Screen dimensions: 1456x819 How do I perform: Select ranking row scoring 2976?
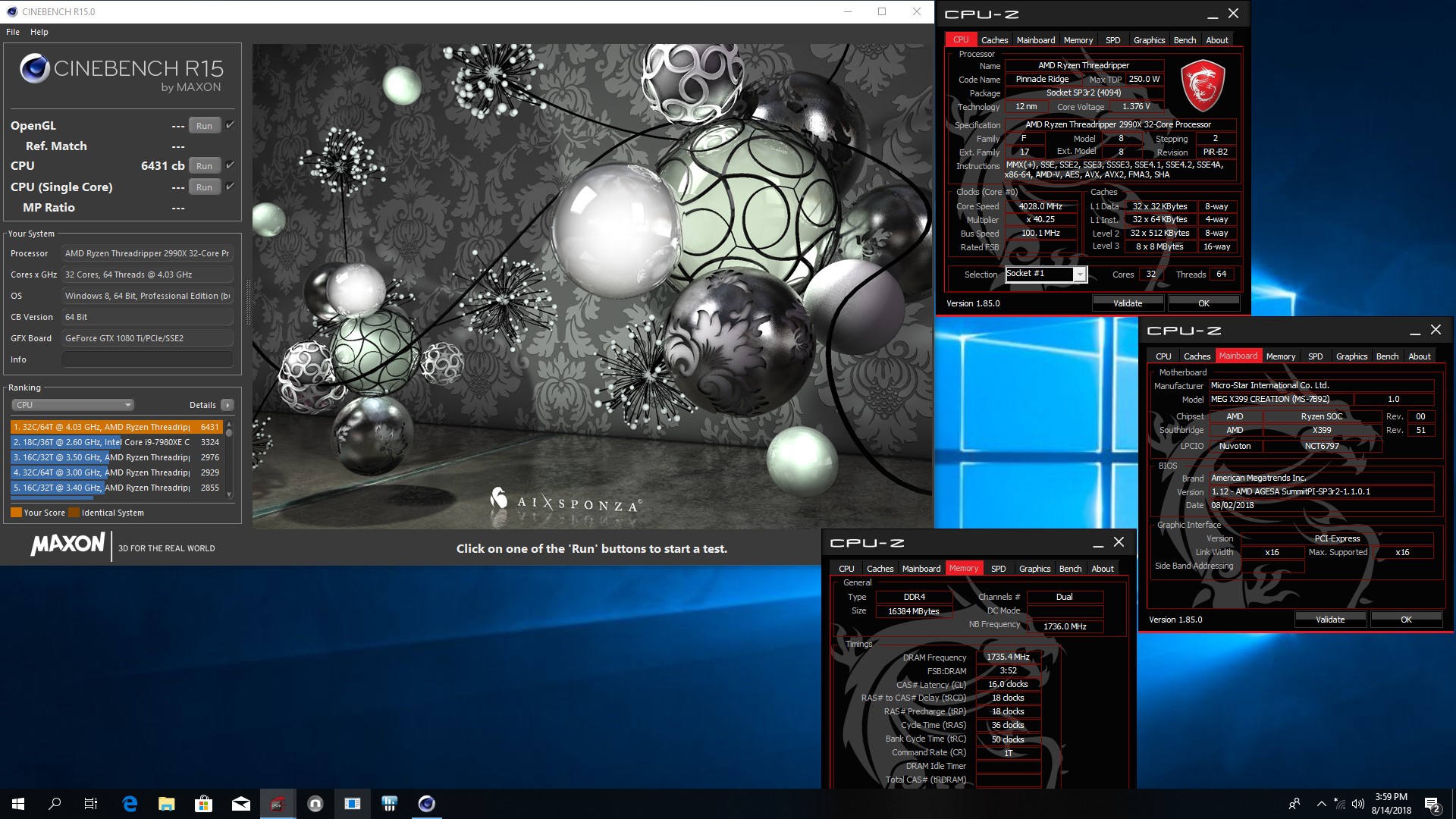pyautogui.click(x=116, y=457)
